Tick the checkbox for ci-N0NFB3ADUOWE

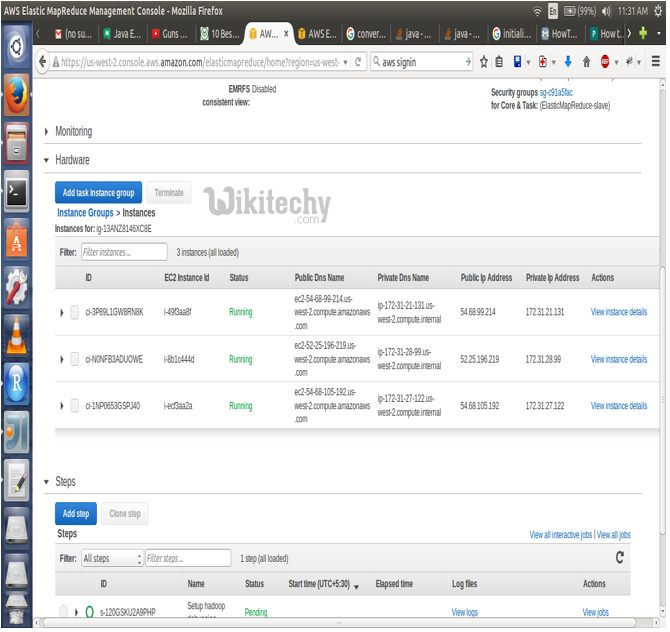[x=75, y=359]
